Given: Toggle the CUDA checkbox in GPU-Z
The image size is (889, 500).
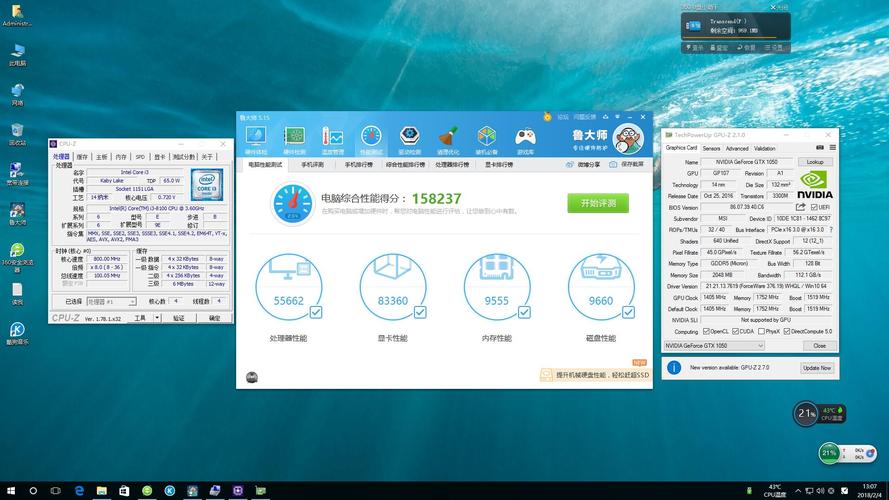Looking at the screenshot, I should [x=735, y=331].
